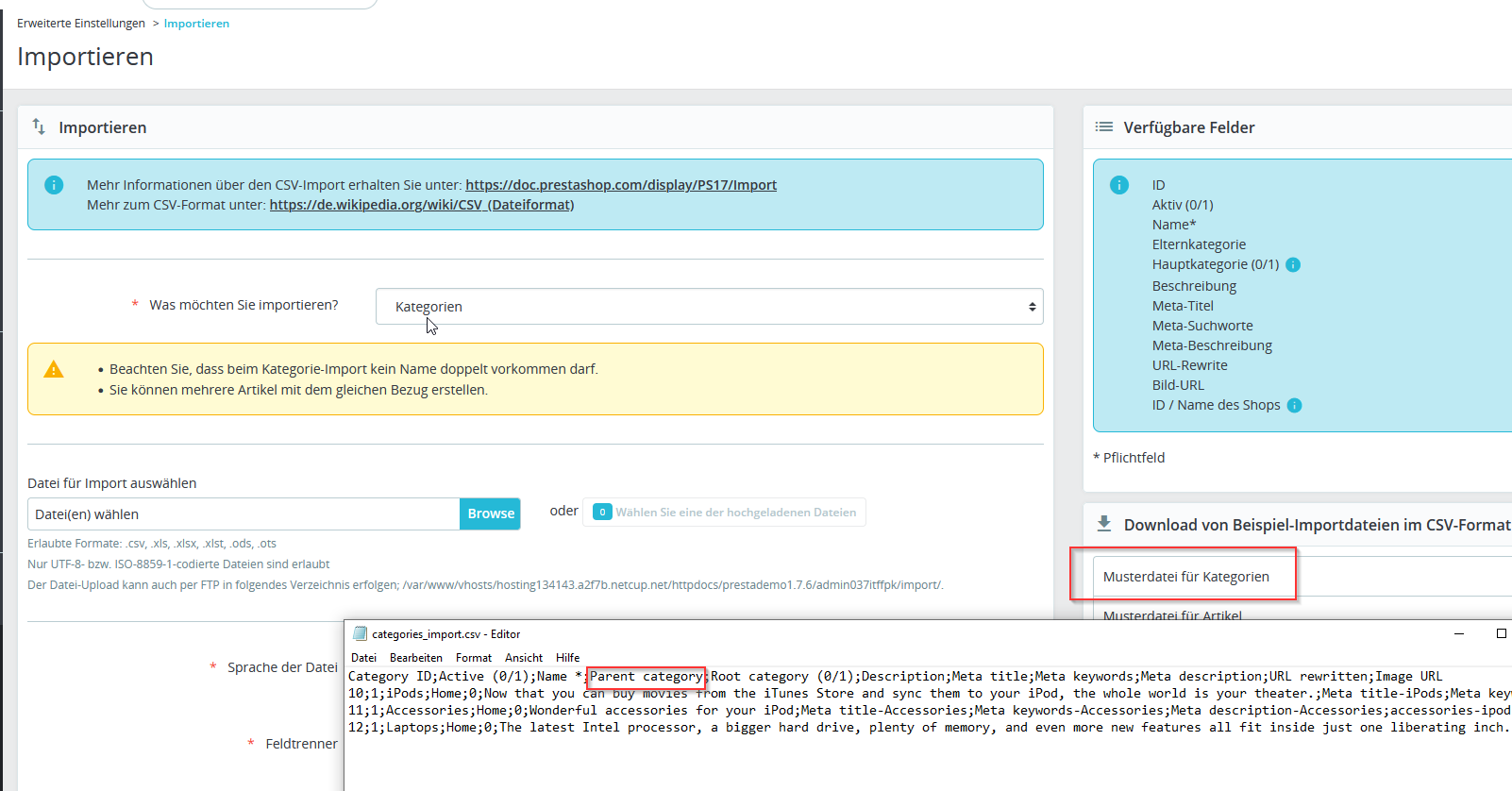Click 'Wählen Sie eine der hochgeladenen Dateien' button
The height and width of the screenshot is (791, 1512).
(724, 513)
